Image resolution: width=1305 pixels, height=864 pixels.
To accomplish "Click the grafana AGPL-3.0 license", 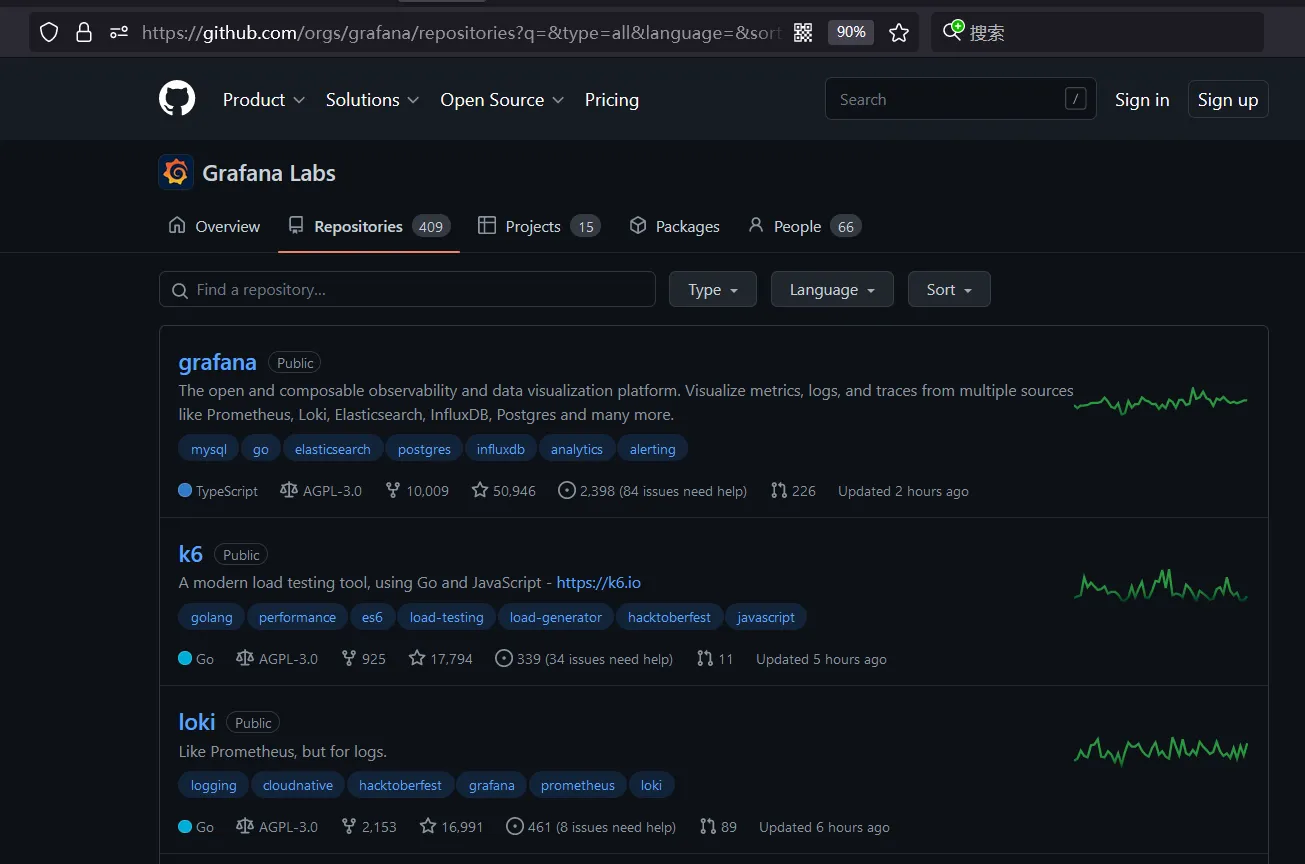I will tap(320, 491).
